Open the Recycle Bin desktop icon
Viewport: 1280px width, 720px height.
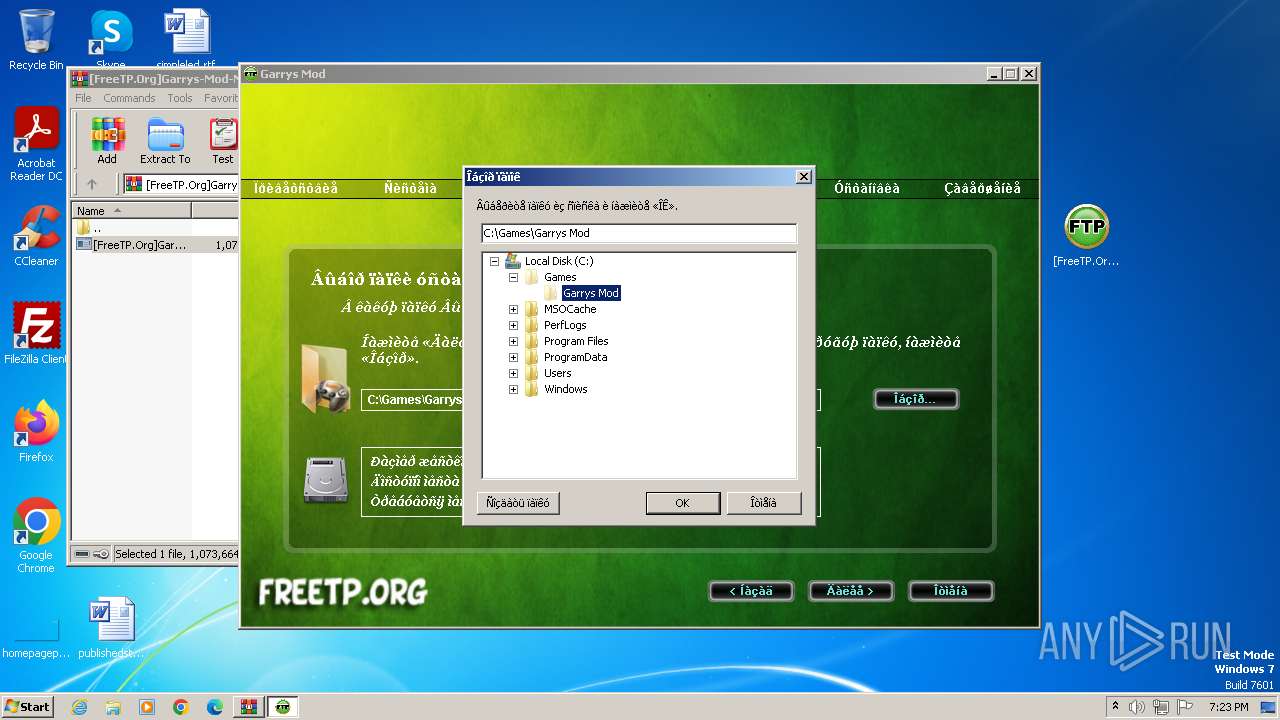pyautogui.click(x=36, y=40)
